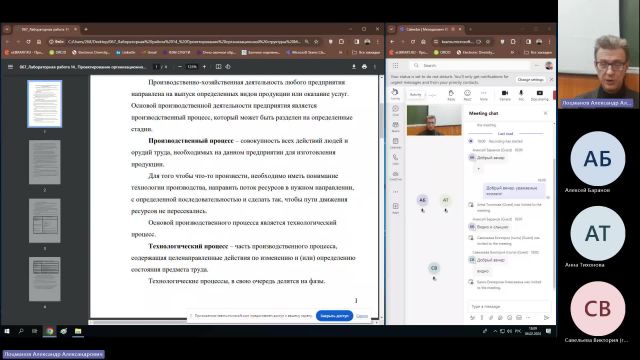Screen dimensions: 640x360
Task: Open Teams settings-and-more dots near the avatar
Action: pos(537,66)
